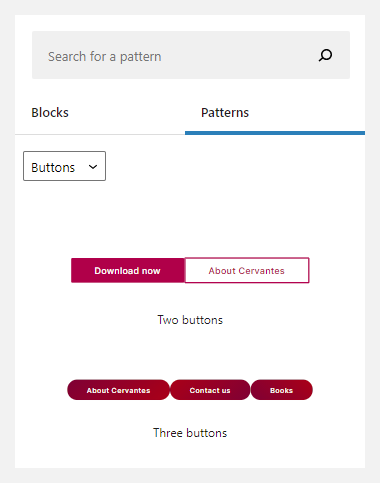Click the solid Download now button

pyautogui.click(x=128, y=270)
